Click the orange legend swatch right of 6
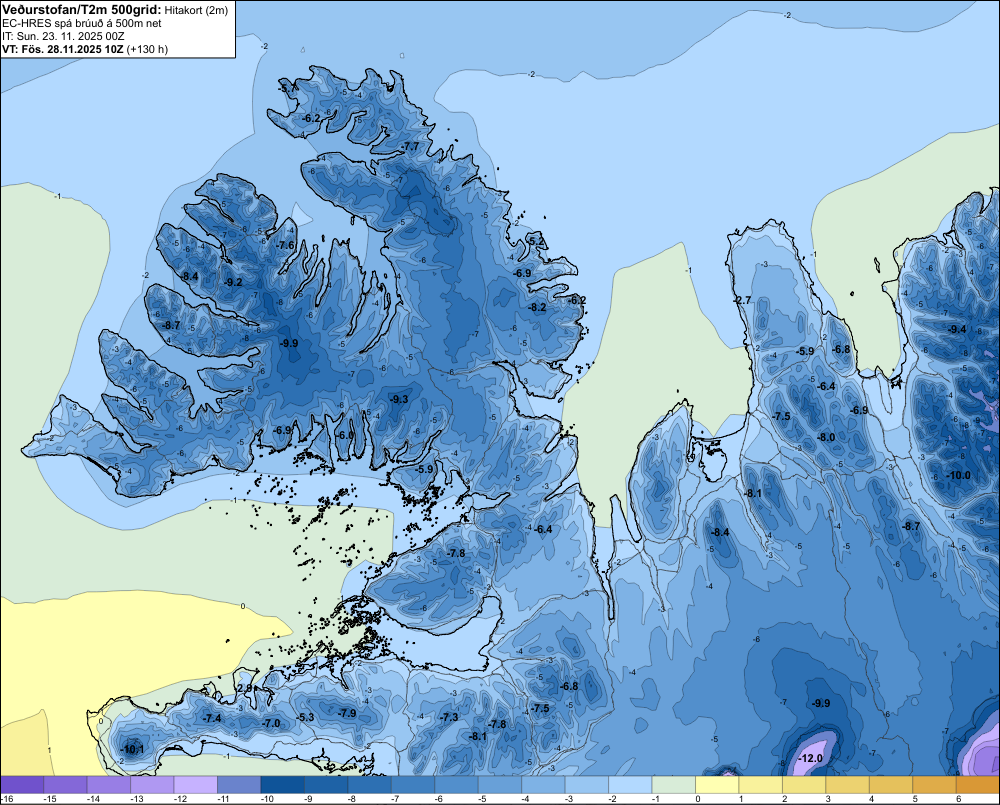The height and width of the screenshot is (805, 1000). 978,785
